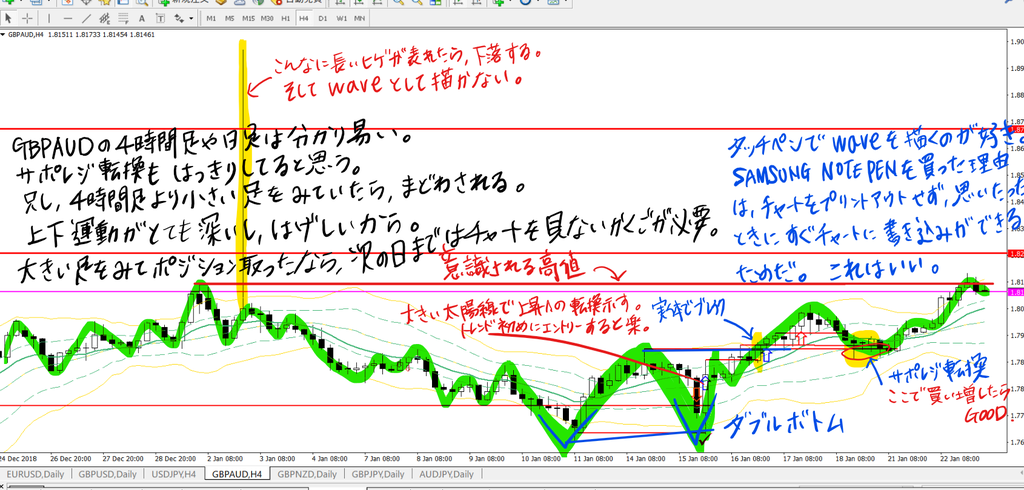Click the 1.76 price scale label
This screenshot has width=1024, height=490.
pyautogui.click(x=1017, y=442)
